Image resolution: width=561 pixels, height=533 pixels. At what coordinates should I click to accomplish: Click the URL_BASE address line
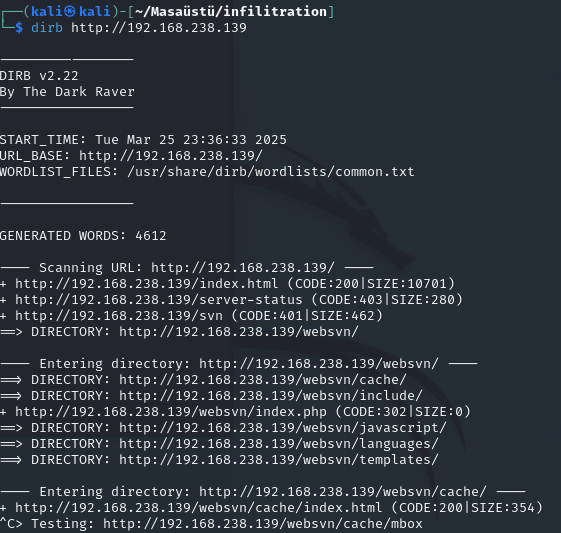coord(131,156)
